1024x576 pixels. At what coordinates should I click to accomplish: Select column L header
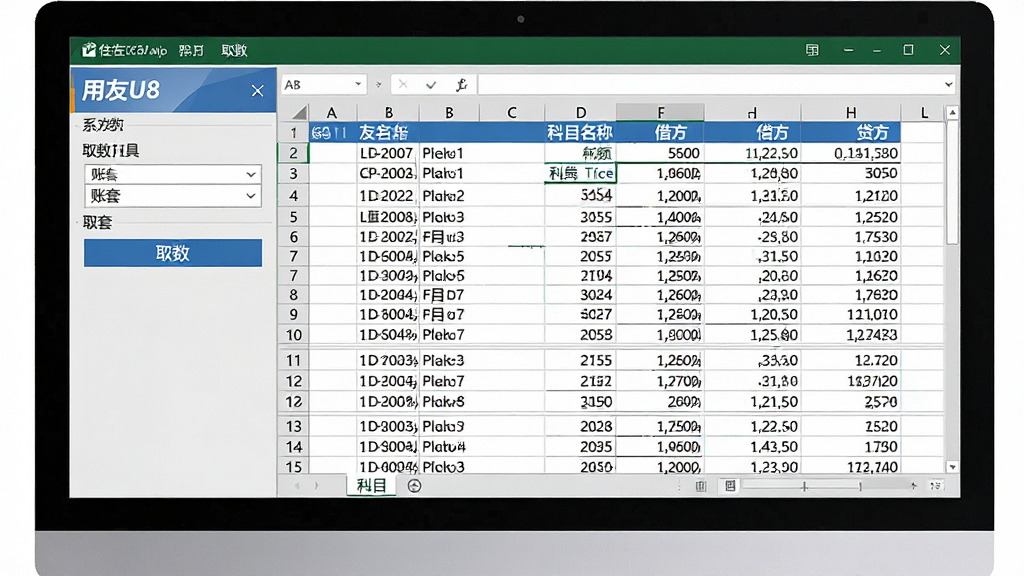[923, 113]
